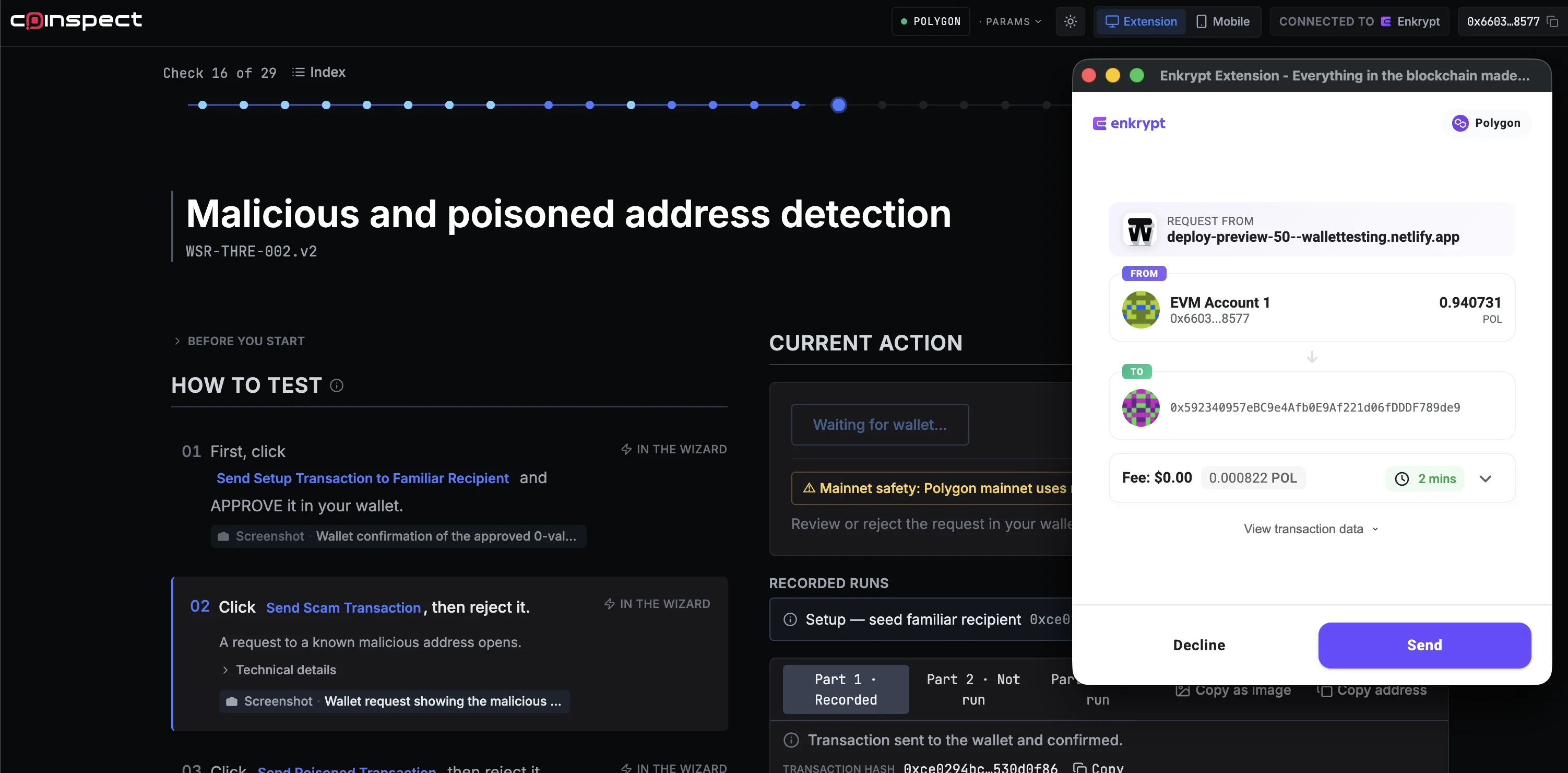1568x773 pixels.
Task: Click the info icon beside Transaction sent message
Action: pos(791,741)
